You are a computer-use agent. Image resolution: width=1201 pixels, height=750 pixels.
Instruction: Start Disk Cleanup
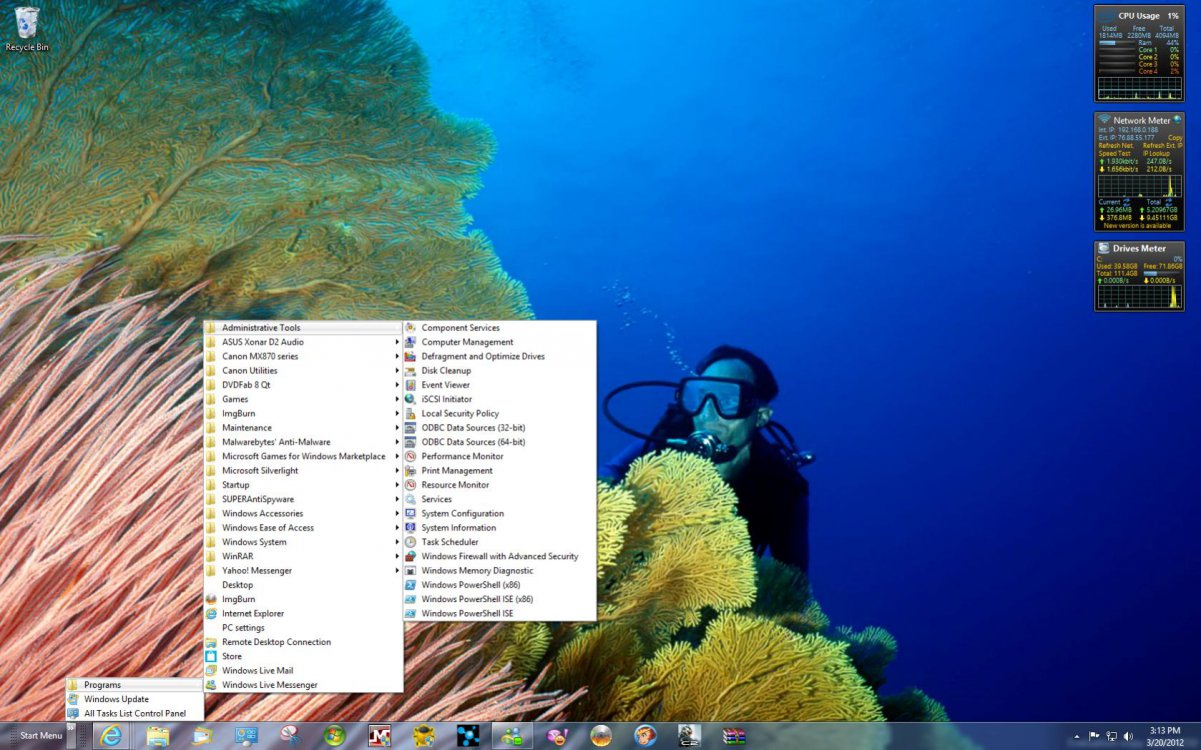click(x=499, y=370)
